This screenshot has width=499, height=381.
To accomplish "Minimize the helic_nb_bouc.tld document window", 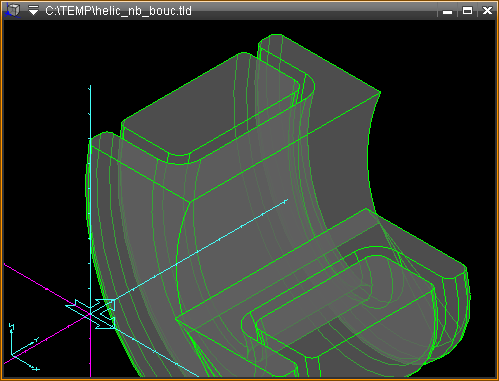I will tap(447, 11).
